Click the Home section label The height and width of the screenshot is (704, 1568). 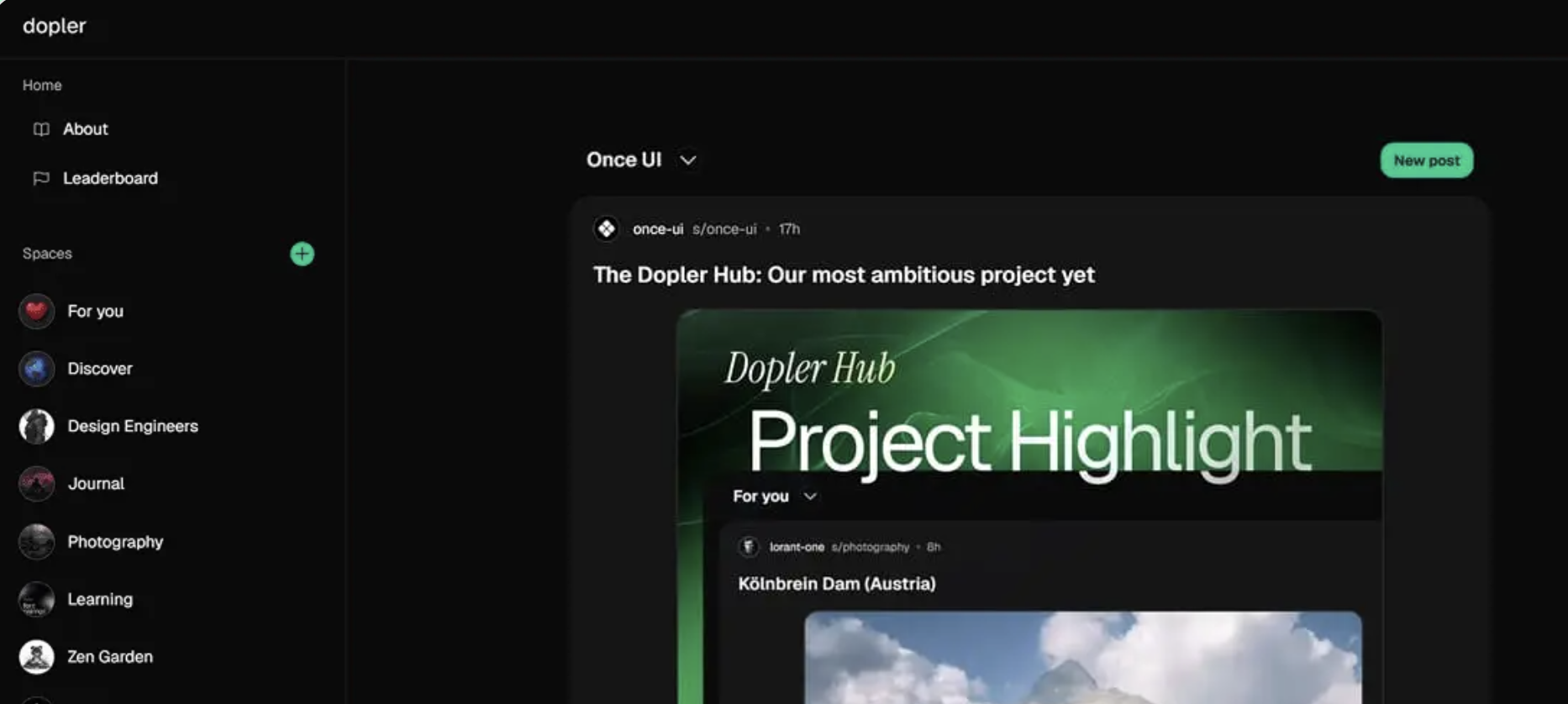pyautogui.click(x=42, y=86)
